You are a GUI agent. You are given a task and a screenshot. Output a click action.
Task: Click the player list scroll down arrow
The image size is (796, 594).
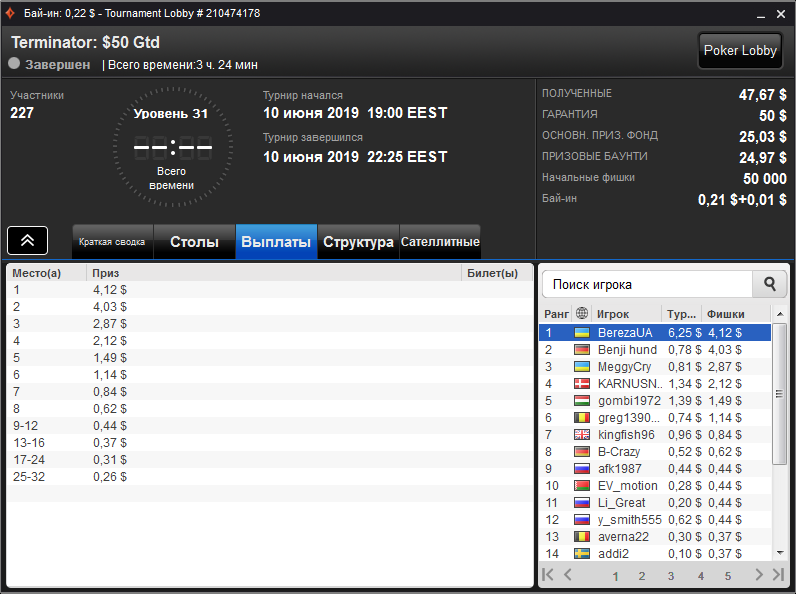coord(780,553)
